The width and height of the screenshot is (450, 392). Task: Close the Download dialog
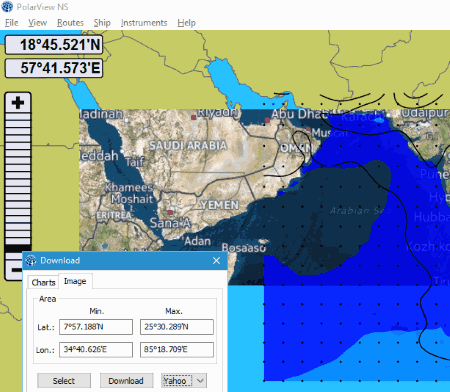point(216,260)
